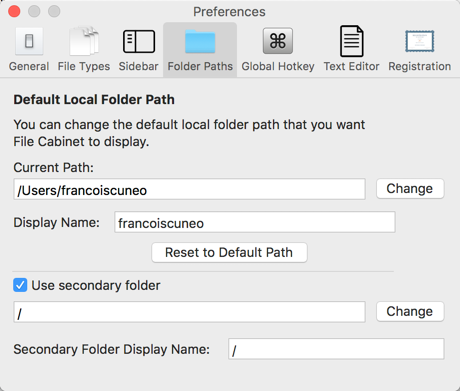Open the Registration pane
460x391 pixels.
[x=420, y=49]
